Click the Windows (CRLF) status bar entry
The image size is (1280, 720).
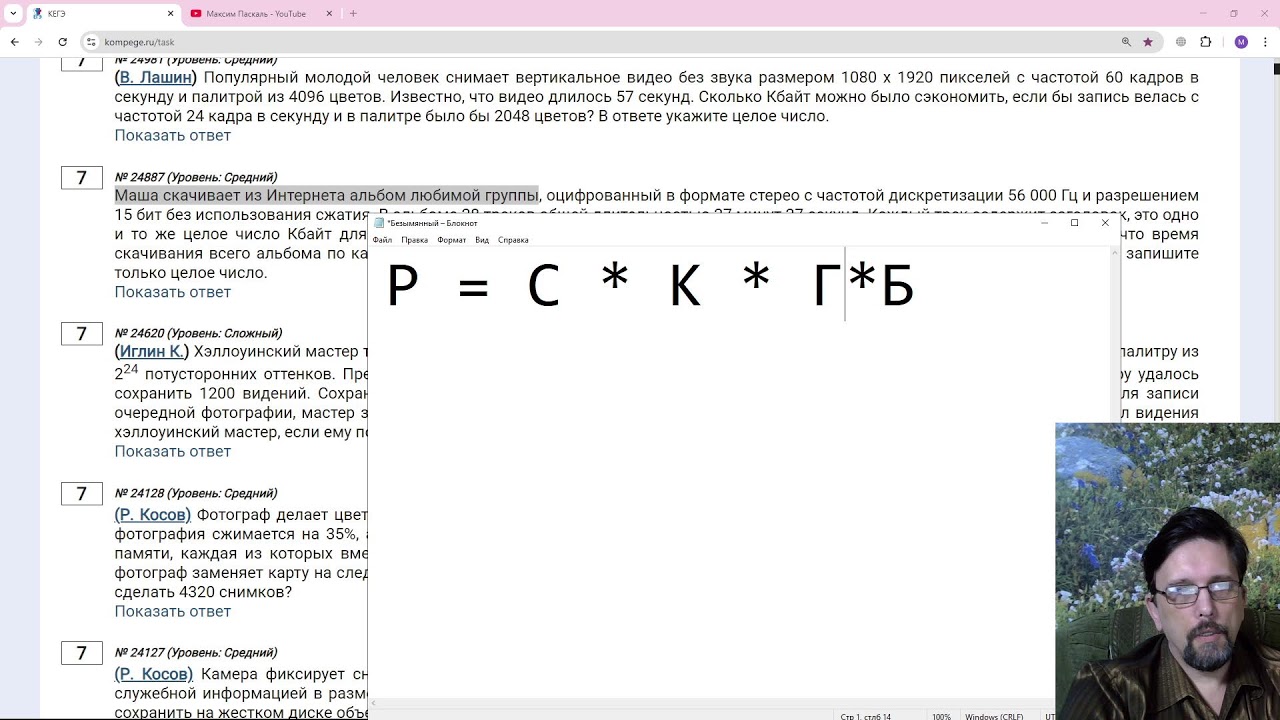click(994, 716)
